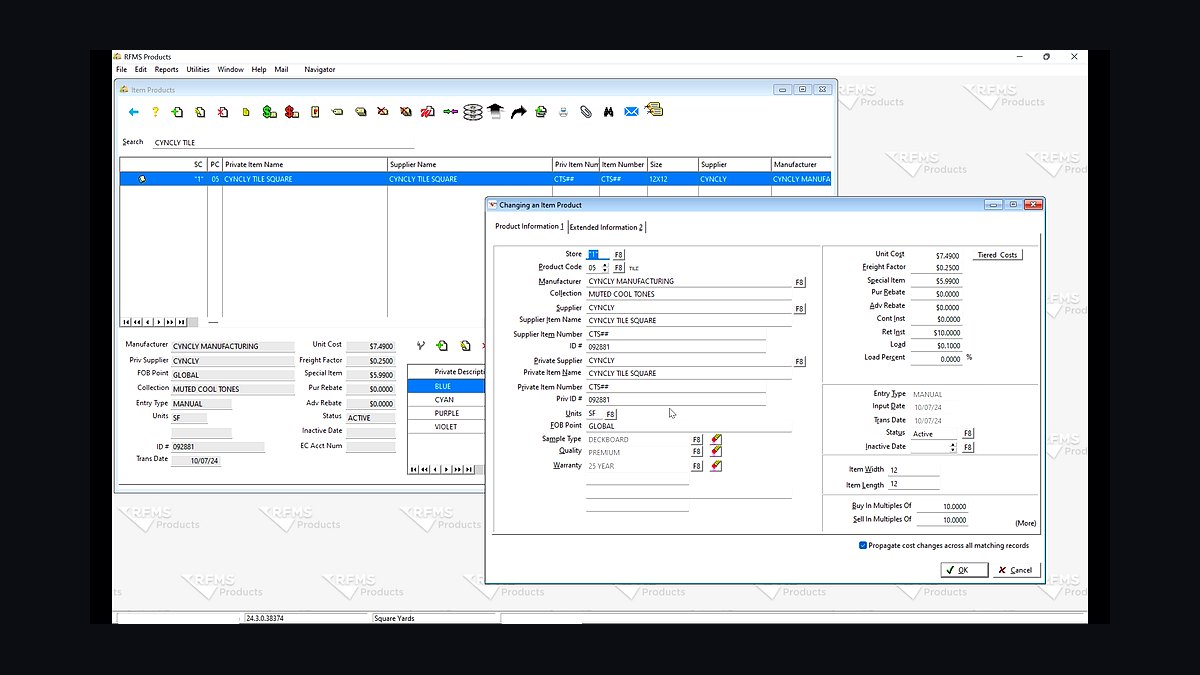Screen dimensions: 1200x675
Task: Click the green-purple arrows merge toolbar icon
Action: [450, 112]
